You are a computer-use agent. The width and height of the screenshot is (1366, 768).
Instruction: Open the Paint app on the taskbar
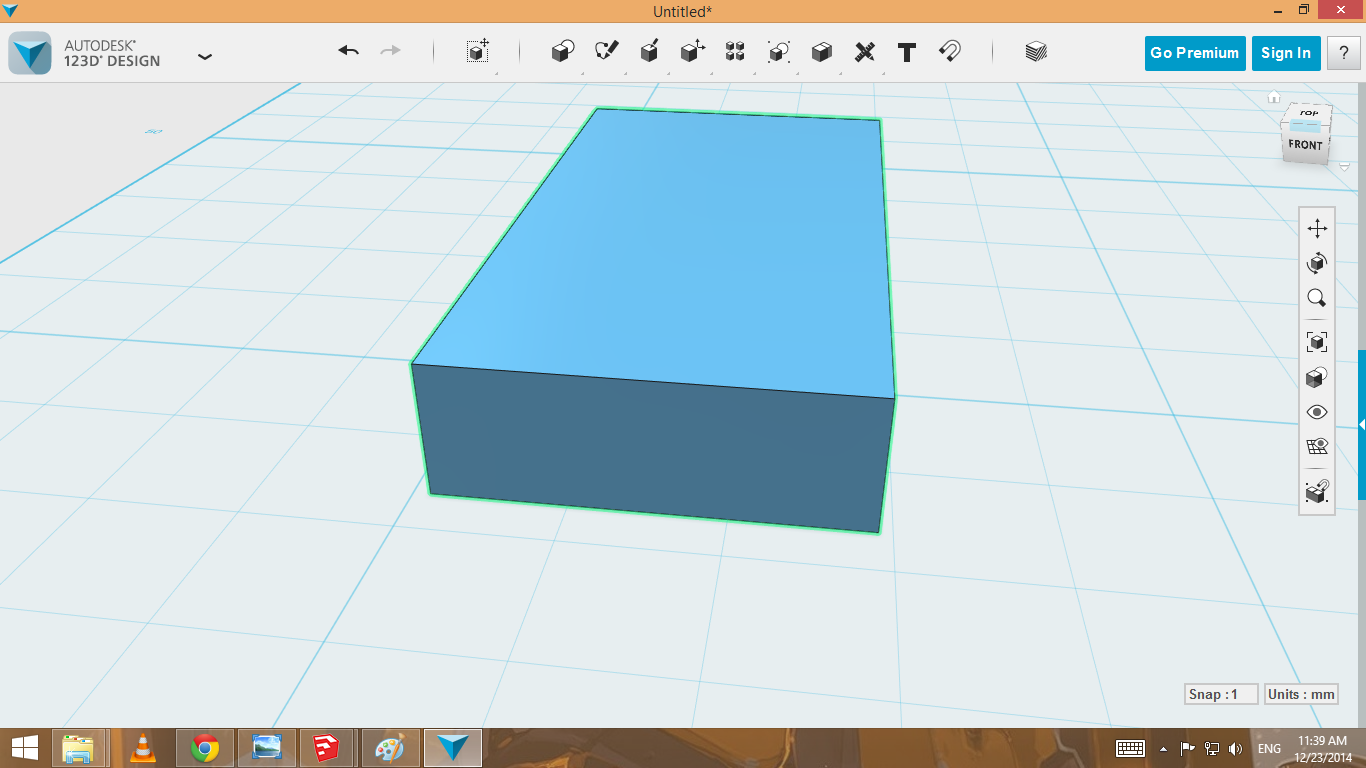(x=390, y=748)
